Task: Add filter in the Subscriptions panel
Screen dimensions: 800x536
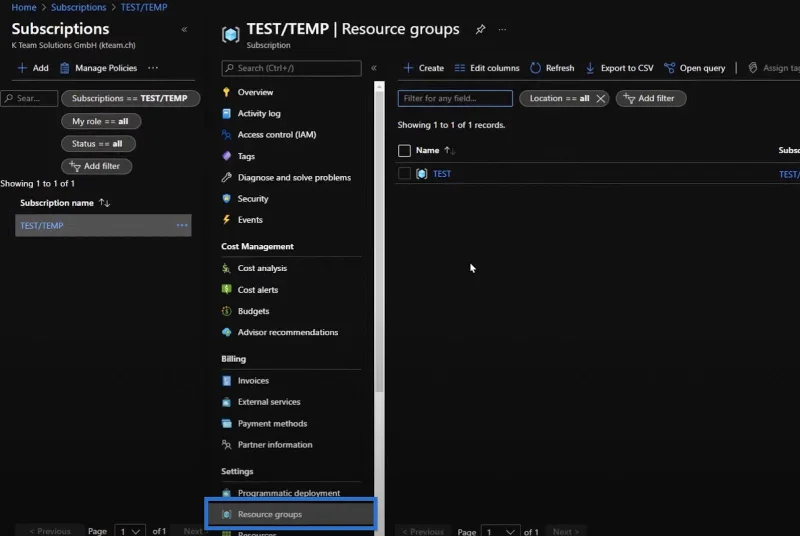Action: (x=96, y=166)
